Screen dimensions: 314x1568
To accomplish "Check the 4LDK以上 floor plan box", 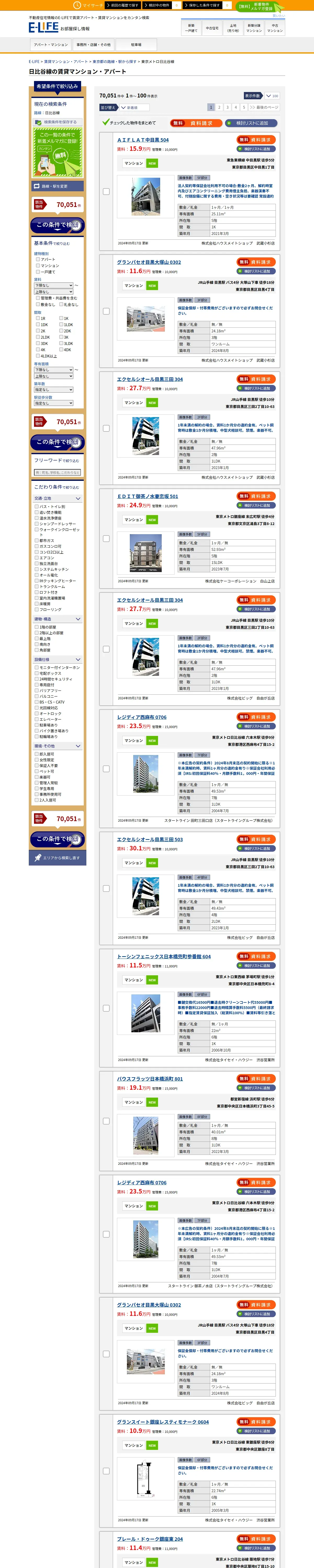I will pos(38,356).
